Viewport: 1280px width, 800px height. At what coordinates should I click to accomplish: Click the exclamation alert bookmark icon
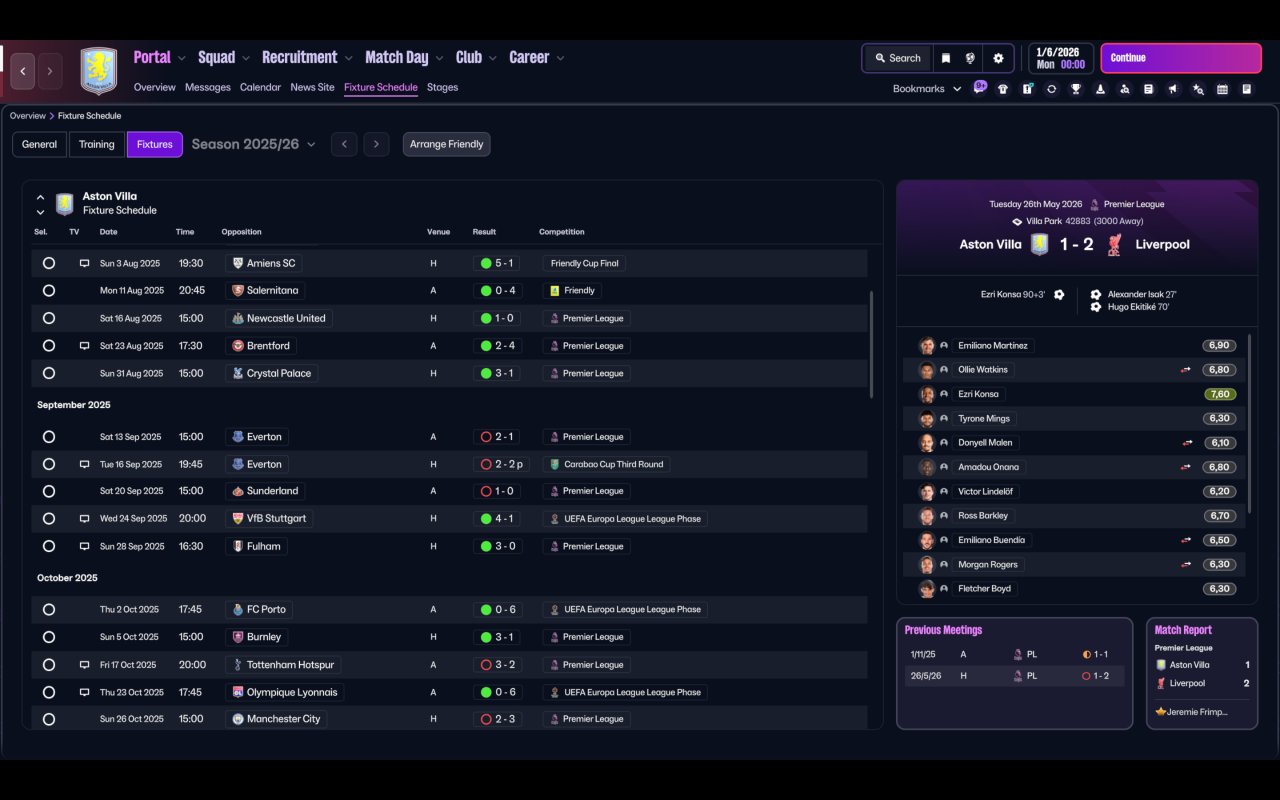(1027, 89)
